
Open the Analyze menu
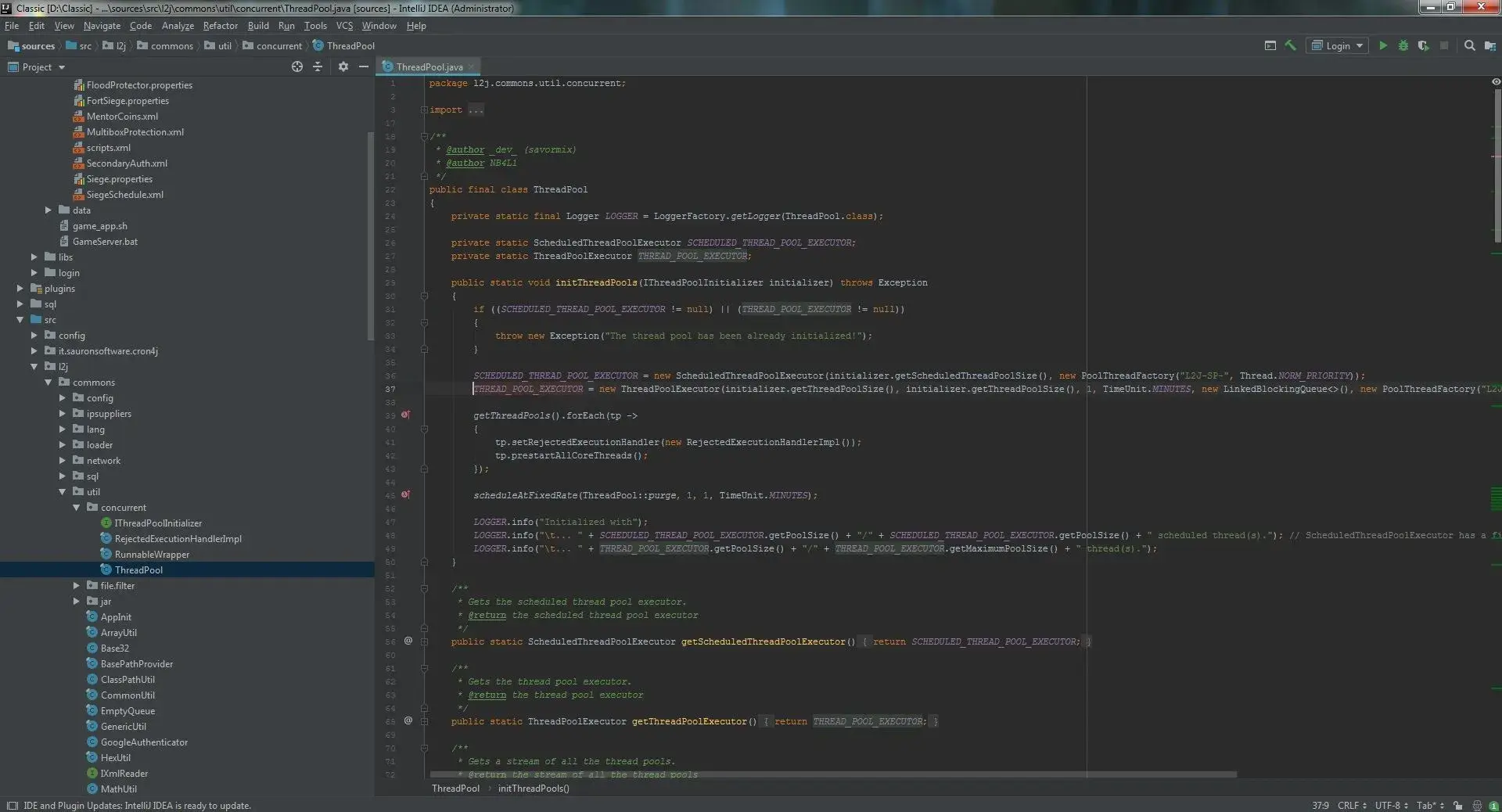pos(178,26)
